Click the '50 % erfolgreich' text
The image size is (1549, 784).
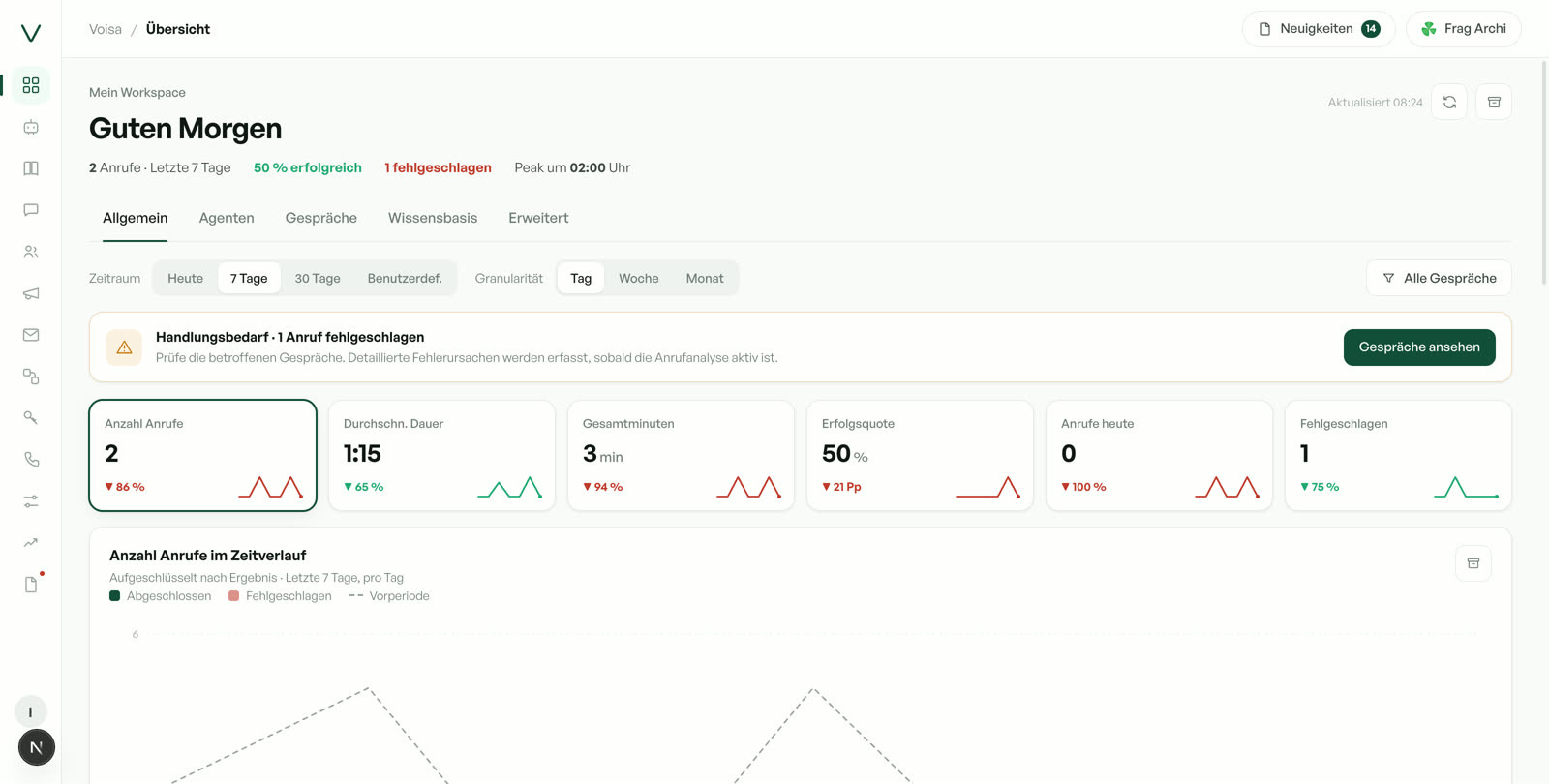308,167
